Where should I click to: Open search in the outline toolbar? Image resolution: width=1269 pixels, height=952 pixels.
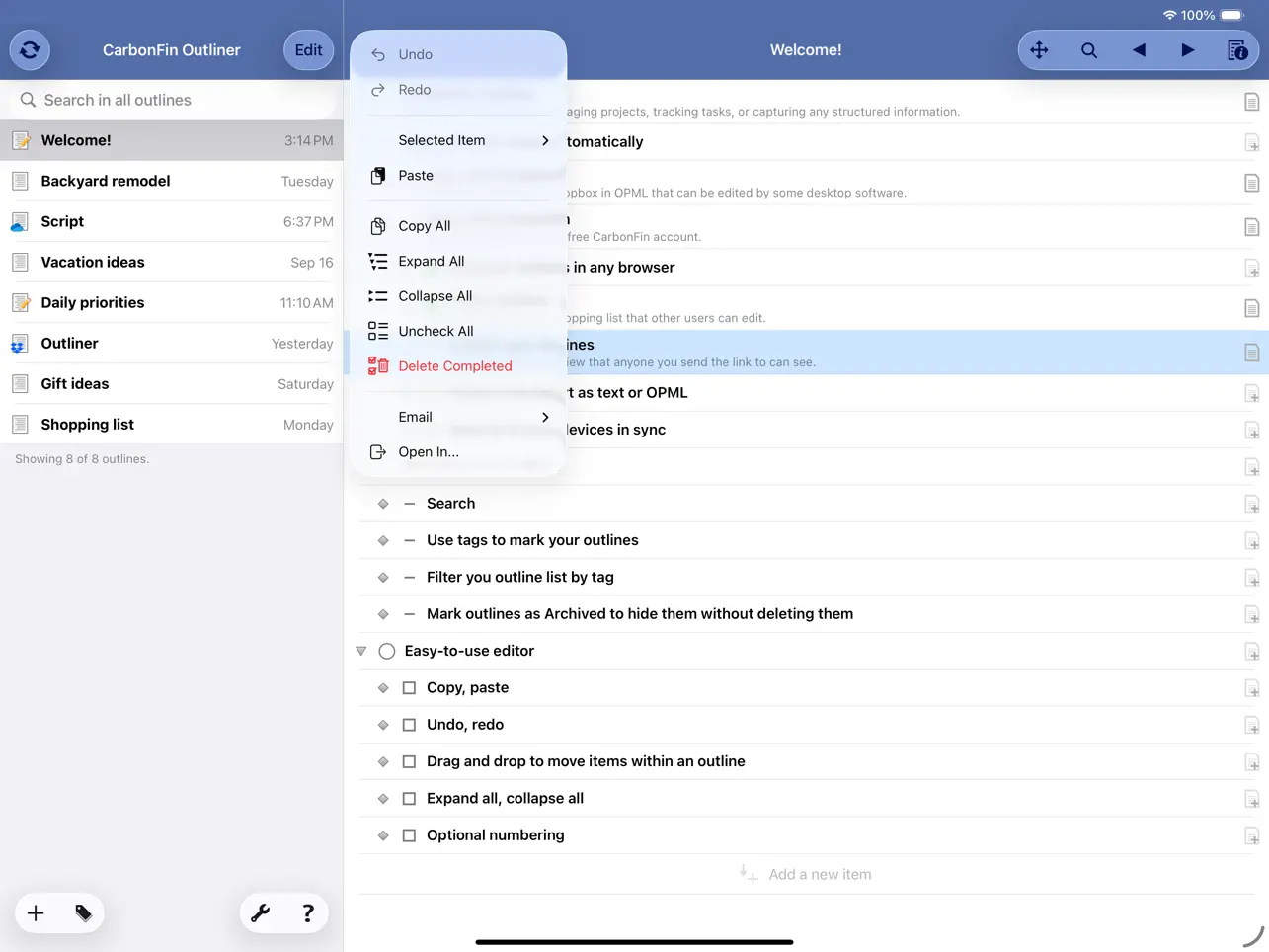coord(1088,49)
